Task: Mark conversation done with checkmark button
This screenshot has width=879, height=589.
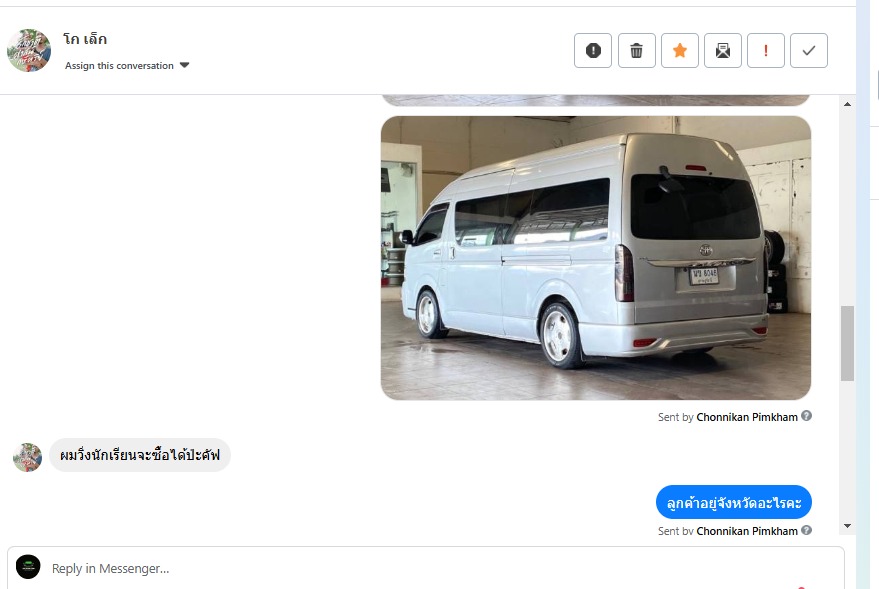Action: (809, 50)
